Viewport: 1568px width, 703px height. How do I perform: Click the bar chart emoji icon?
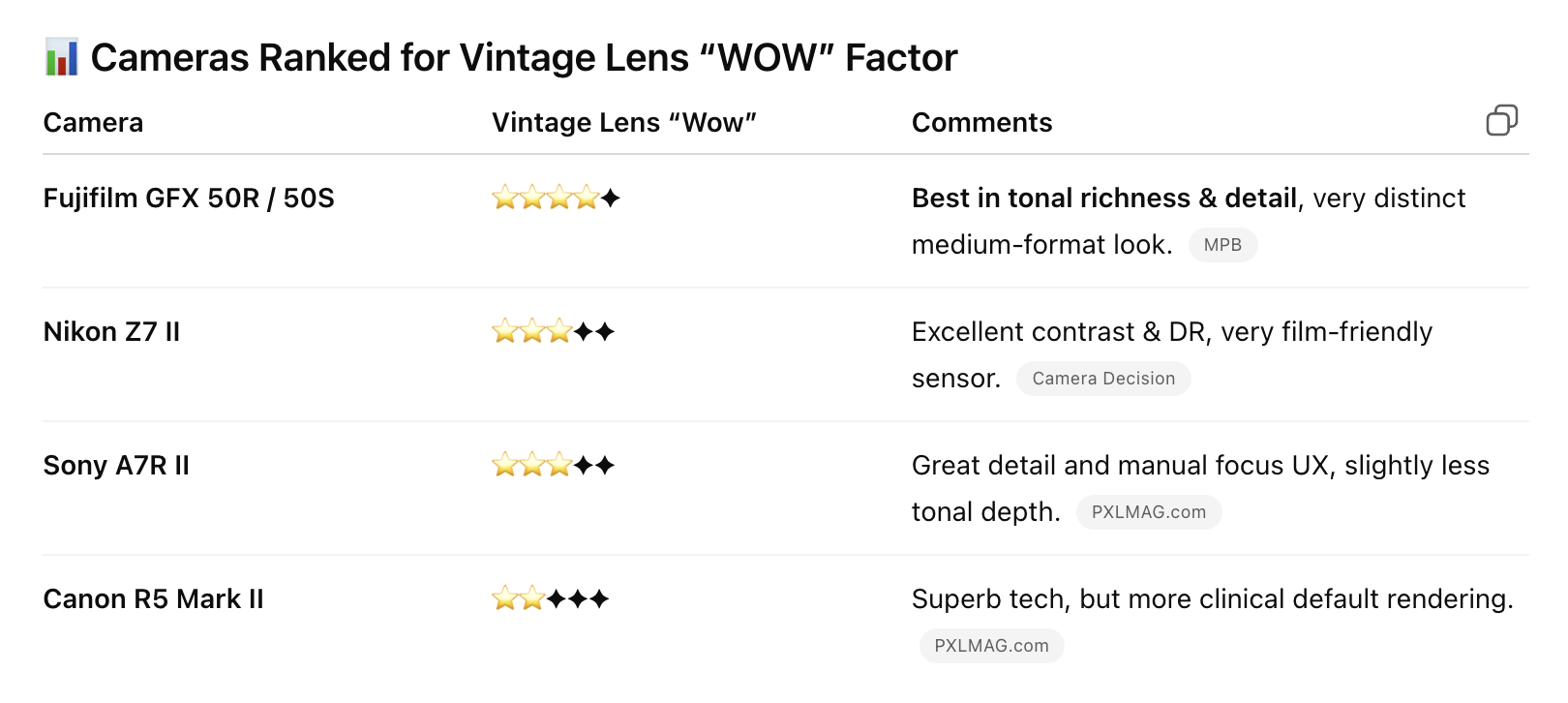[x=62, y=57]
